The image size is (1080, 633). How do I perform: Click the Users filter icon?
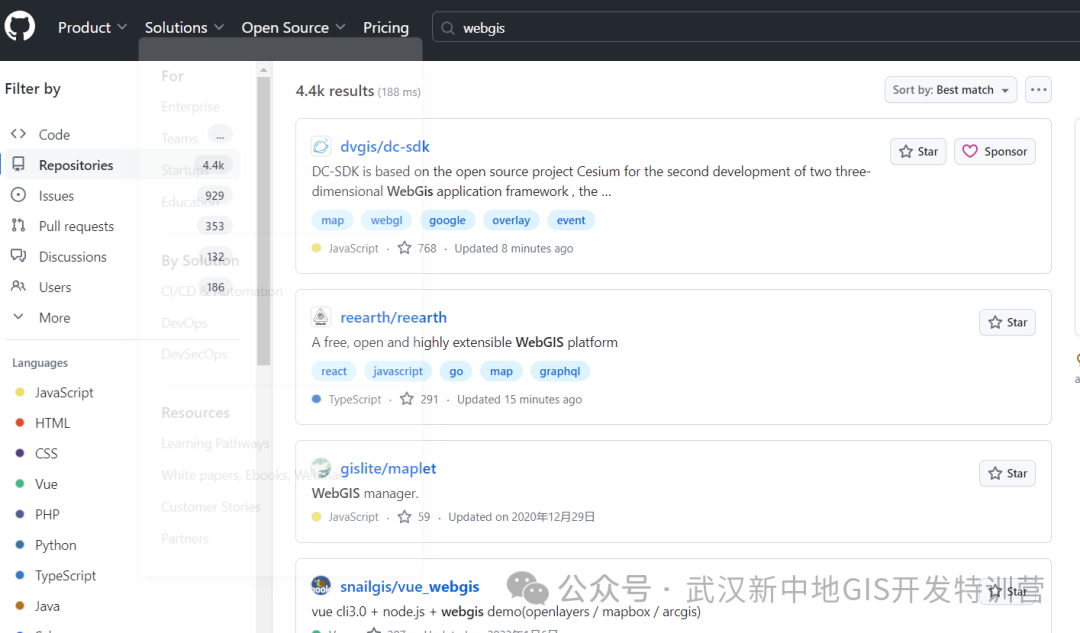[19, 286]
